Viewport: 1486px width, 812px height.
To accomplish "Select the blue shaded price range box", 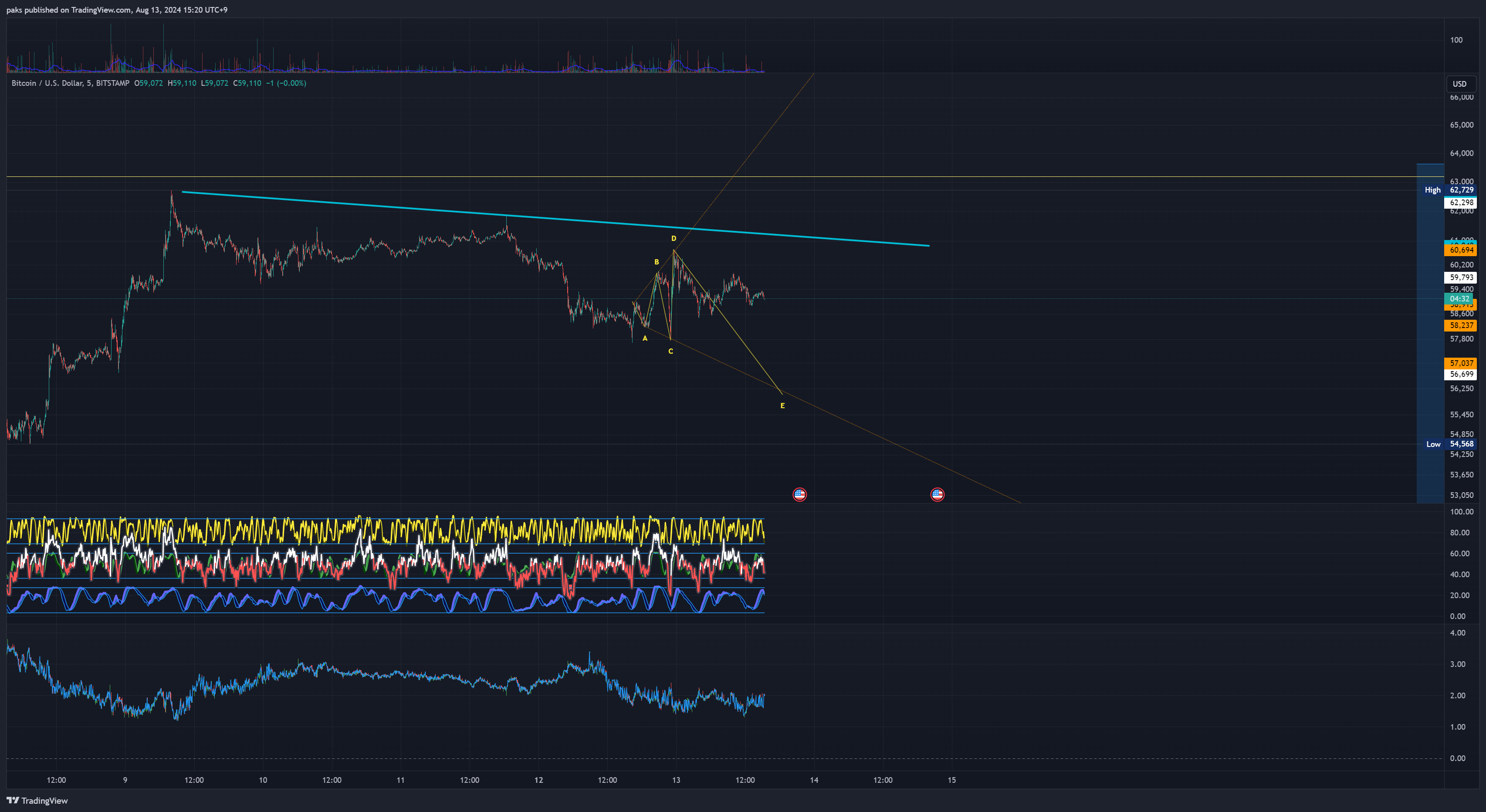I will coord(1430,333).
